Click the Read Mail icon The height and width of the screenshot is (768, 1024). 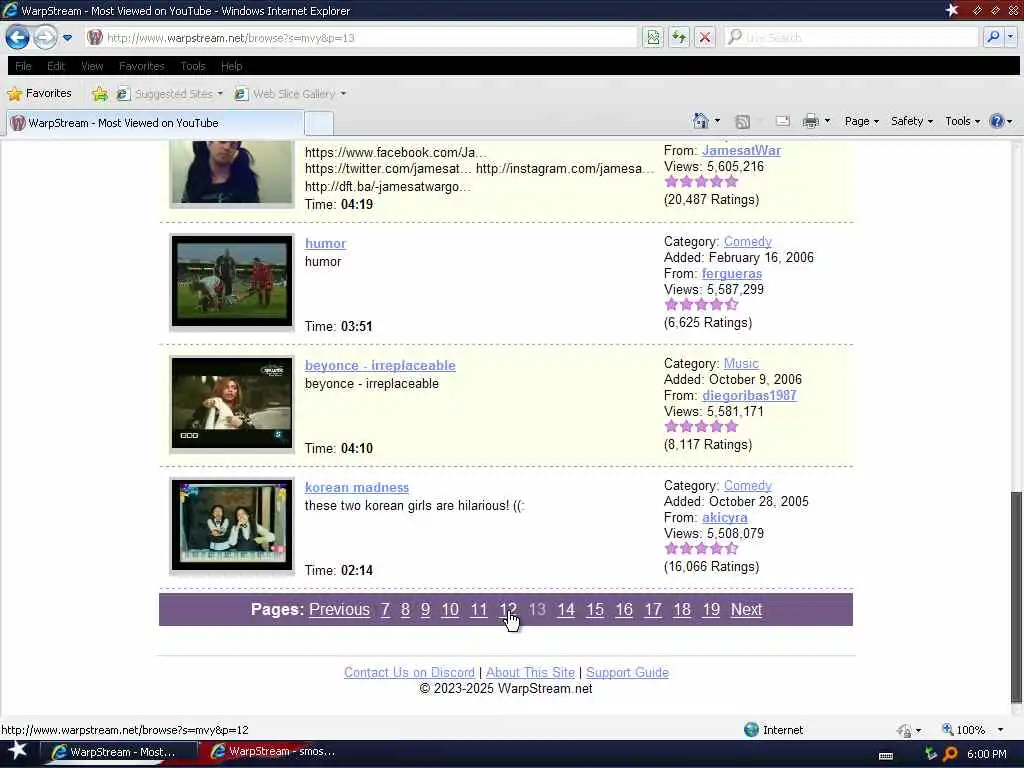tap(782, 121)
